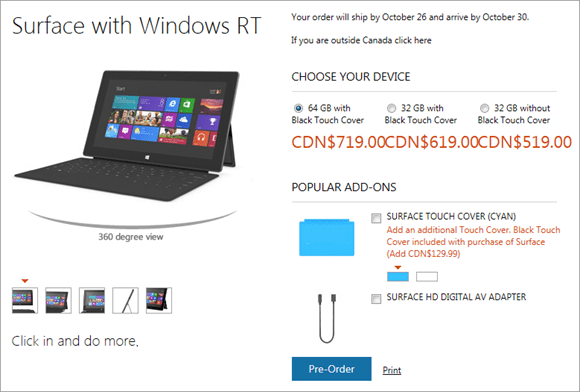
Task: View the side-profile kickstand thumbnail
Action: (x=125, y=300)
